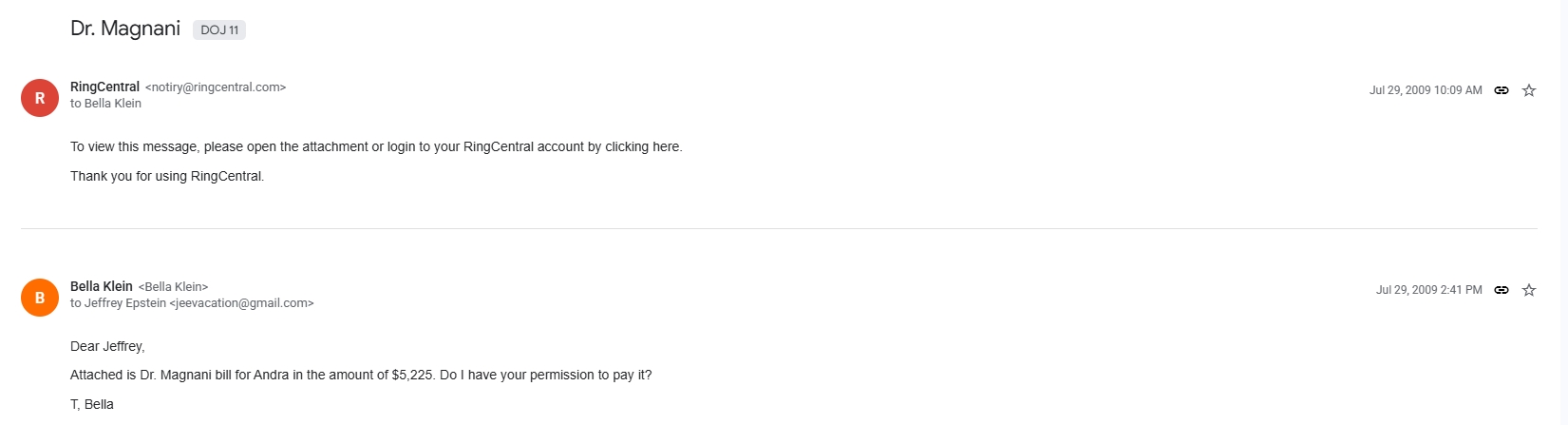The height and width of the screenshot is (425, 1568).
Task: Click the sentence about the $5,225 bill
Action: tap(361, 375)
